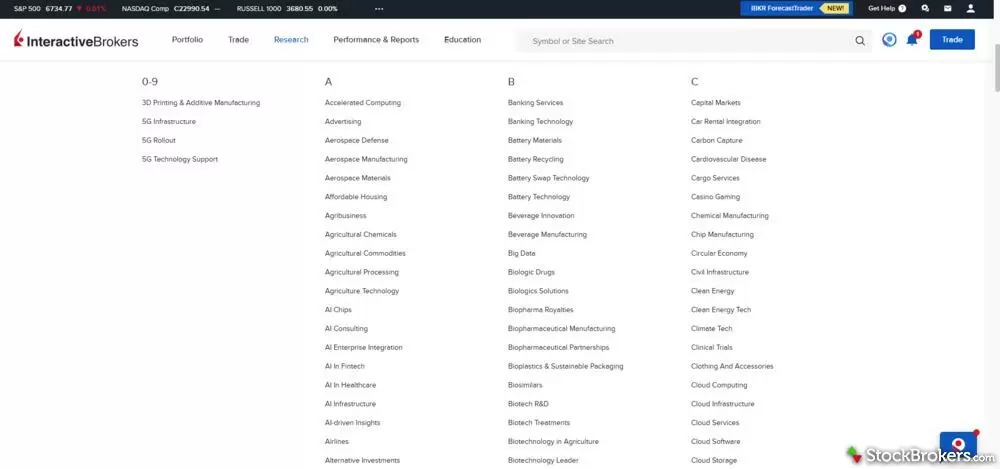This screenshot has height=469, width=1000.
Task: Open the Accelerated Computing theme
Action: (363, 103)
